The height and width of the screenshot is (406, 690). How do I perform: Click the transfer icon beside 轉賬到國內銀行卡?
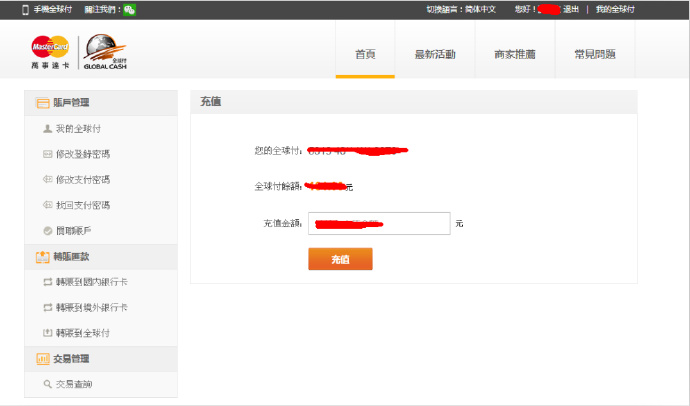48,282
